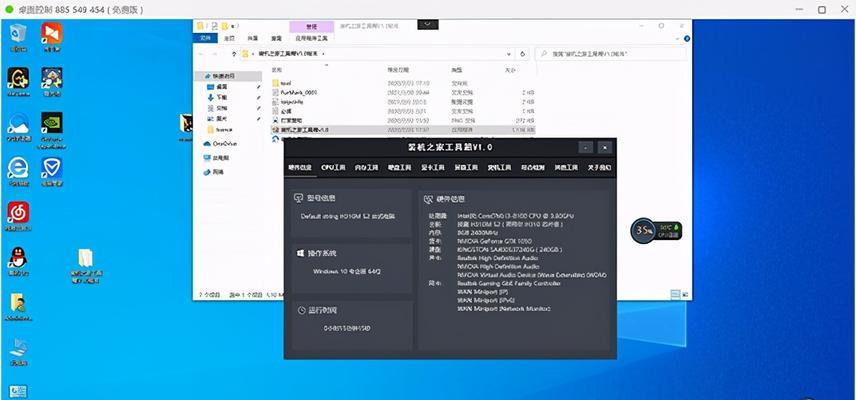
Task: Switch to 内存工具 tab in toolbox
Action: [x=366, y=168]
